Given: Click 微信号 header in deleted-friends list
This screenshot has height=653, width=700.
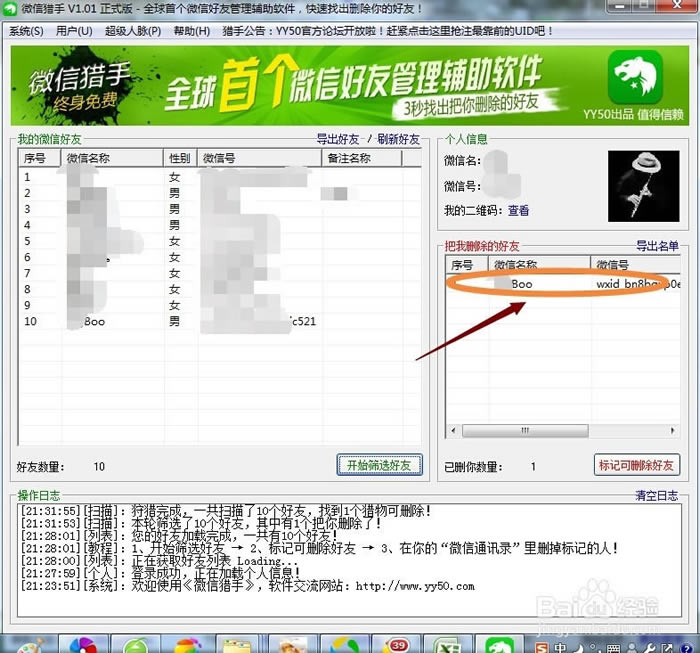Looking at the screenshot, I should pos(635,265).
